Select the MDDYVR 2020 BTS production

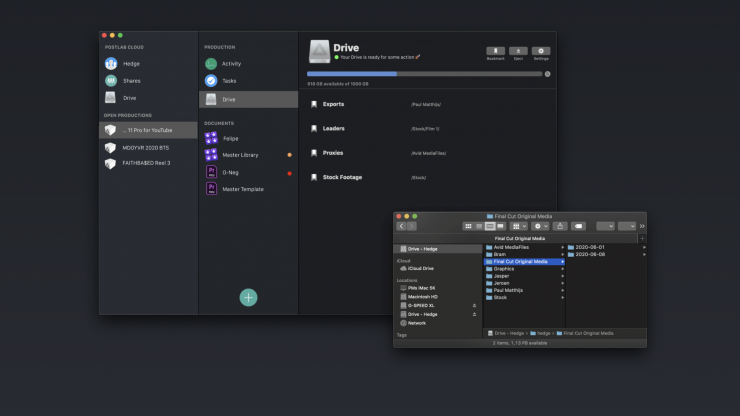[x=145, y=146]
